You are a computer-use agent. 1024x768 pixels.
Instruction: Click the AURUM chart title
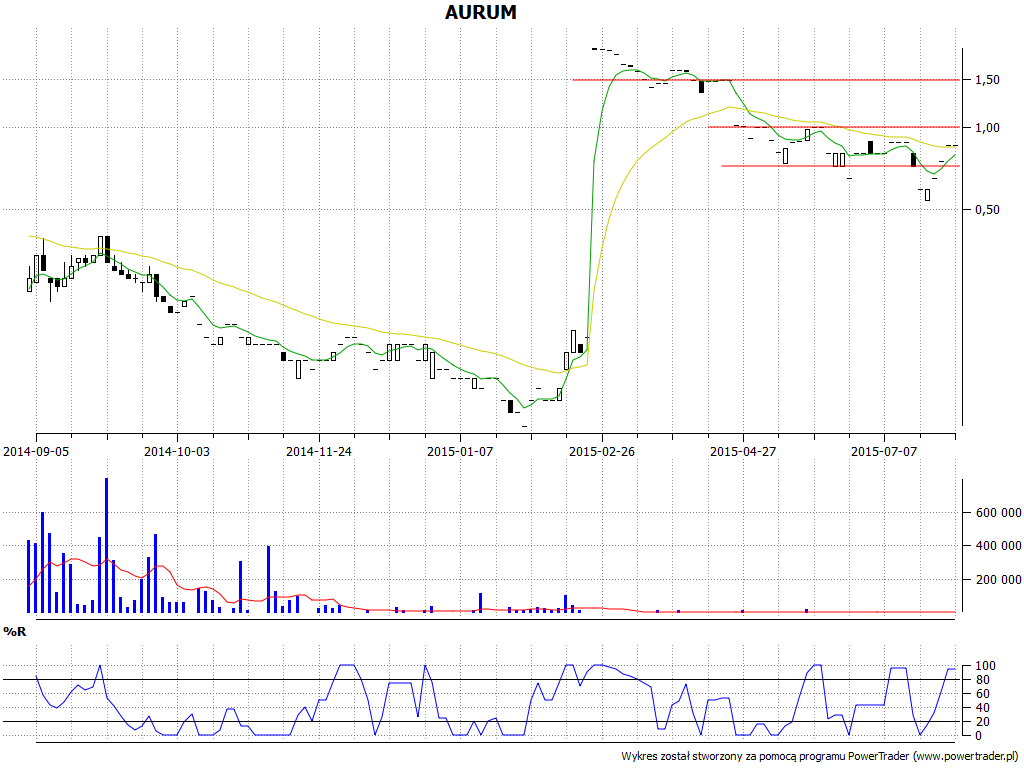point(481,12)
